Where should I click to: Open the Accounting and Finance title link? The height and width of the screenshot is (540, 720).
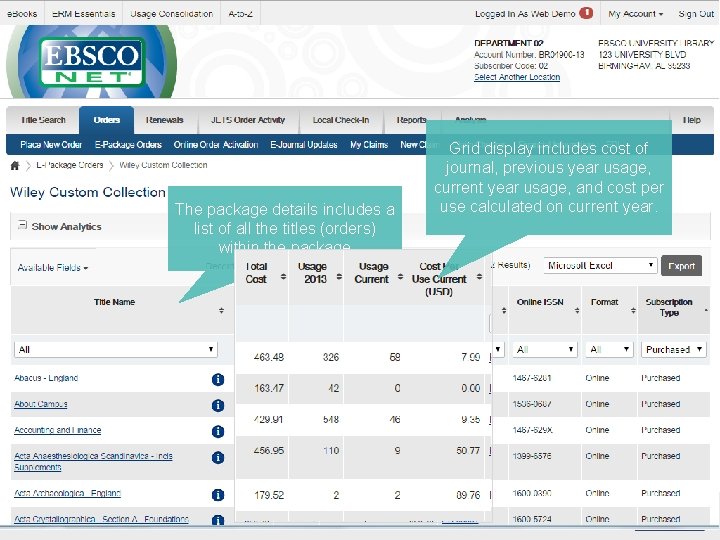tap(58, 430)
